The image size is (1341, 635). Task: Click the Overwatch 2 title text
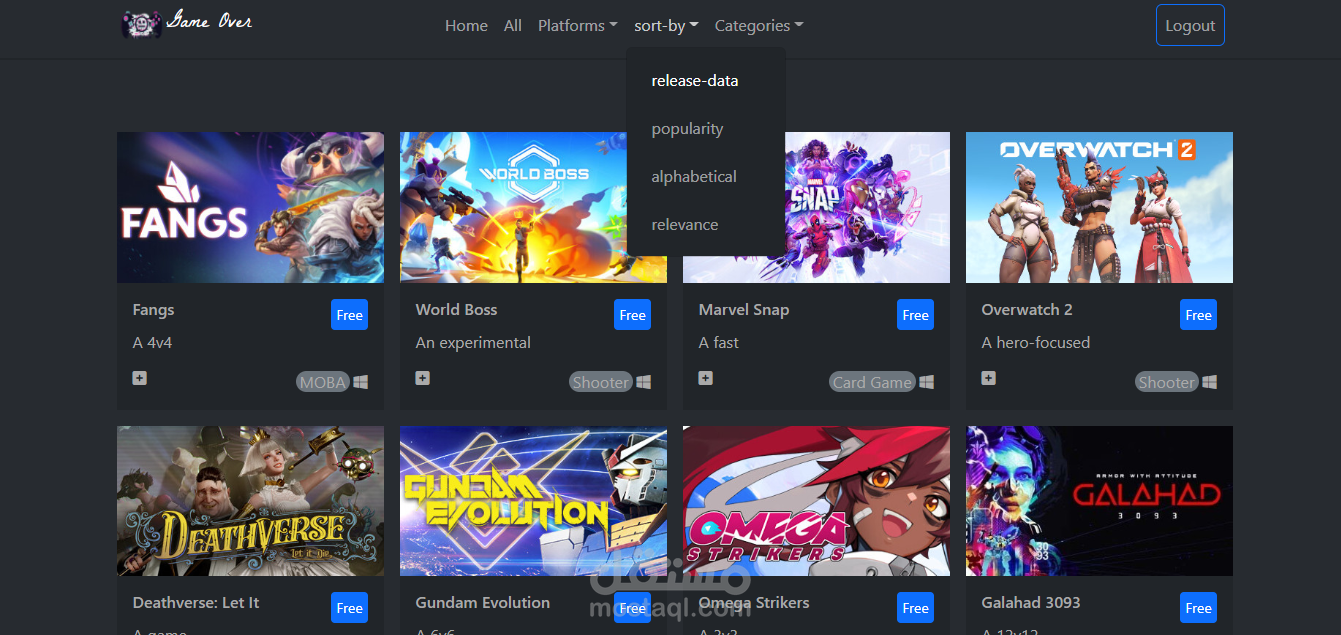[x=1027, y=310]
